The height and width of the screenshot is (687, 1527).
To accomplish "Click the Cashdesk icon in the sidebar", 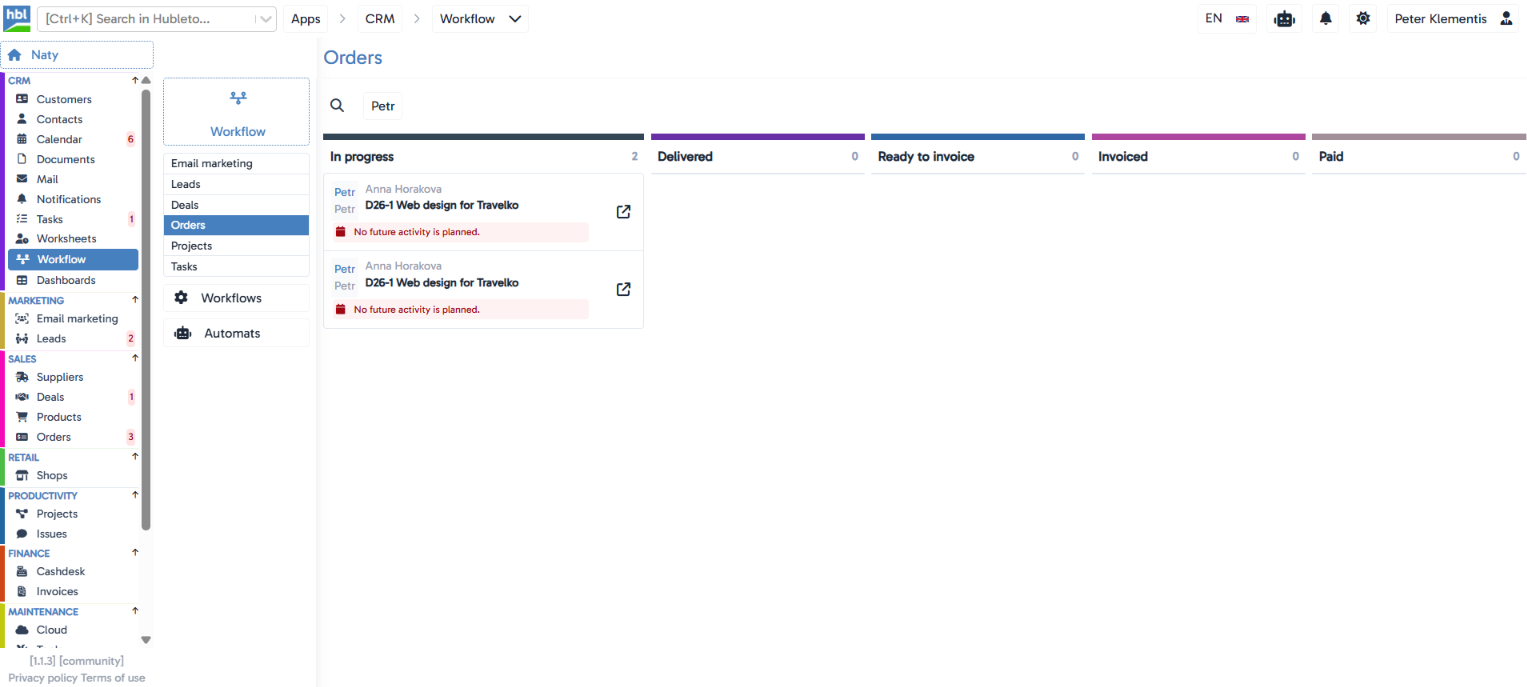I will [x=22, y=572].
